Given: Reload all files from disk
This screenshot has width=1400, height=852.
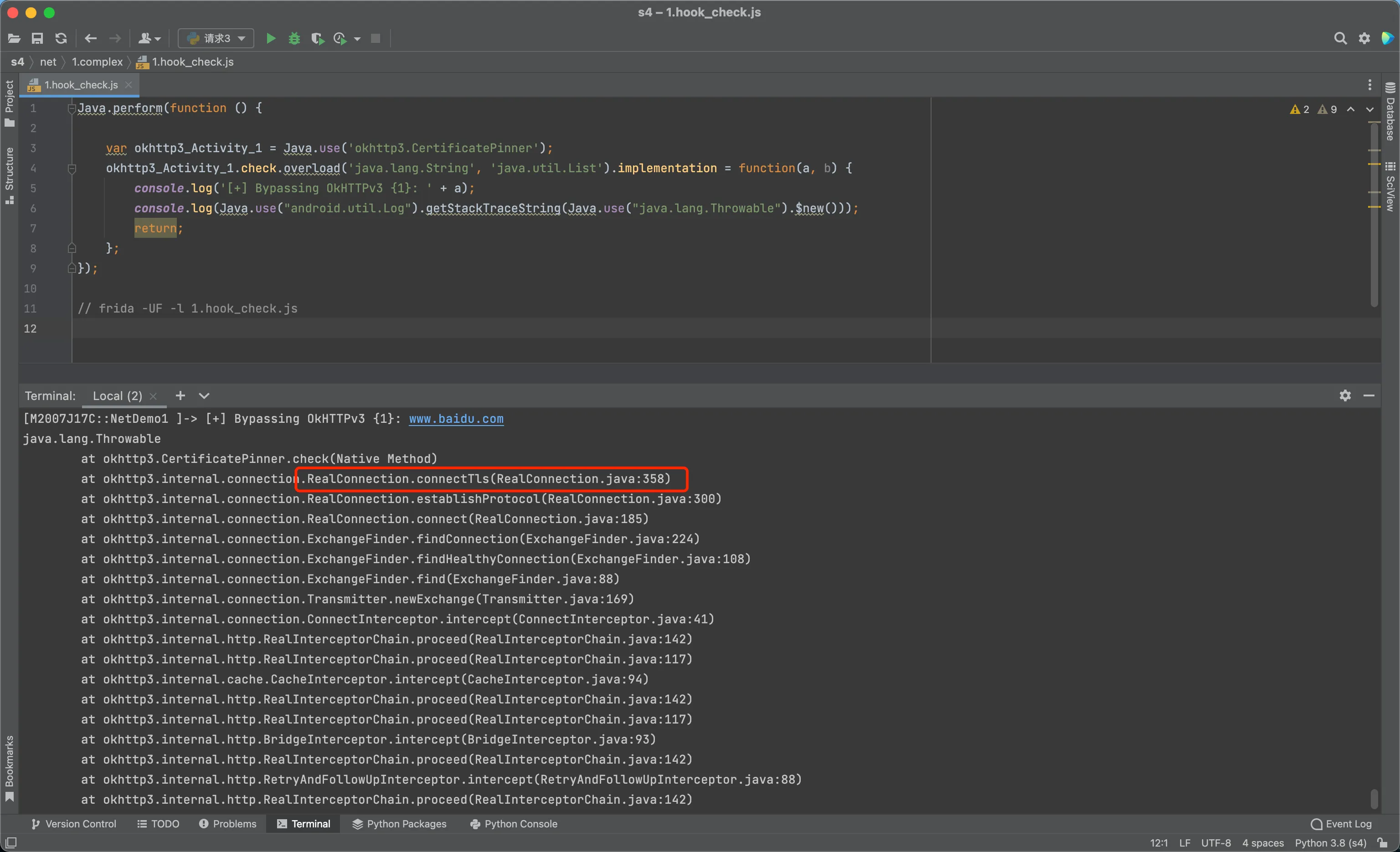Looking at the screenshot, I should point(61,39).
